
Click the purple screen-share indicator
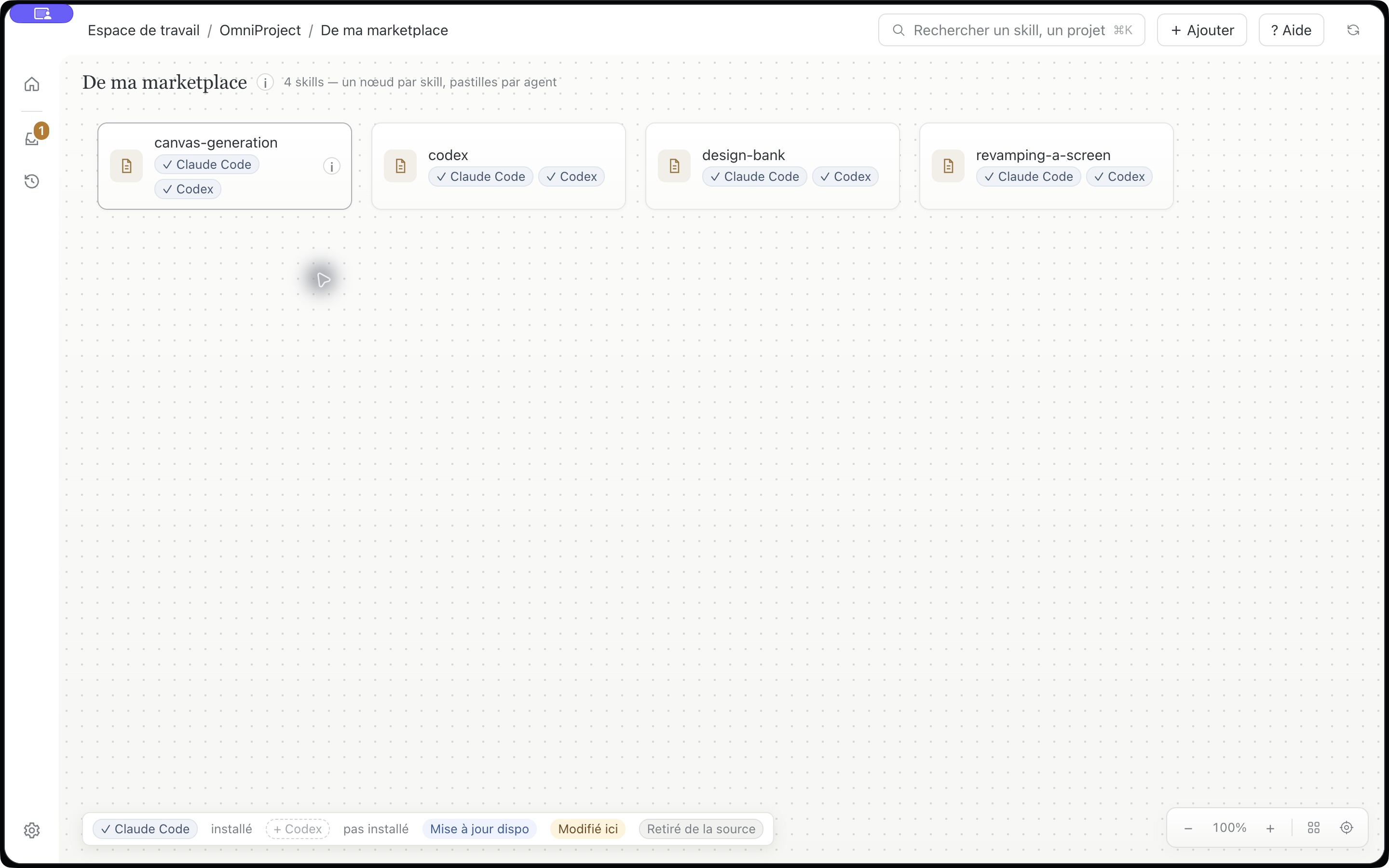coord(41,14)
